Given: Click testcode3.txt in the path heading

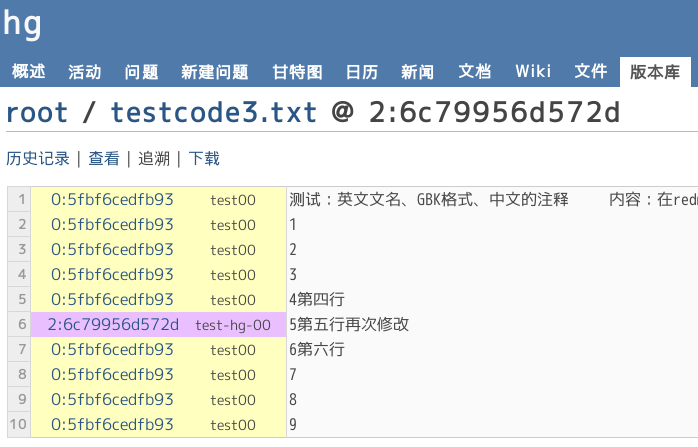Looking at the screenshot, I should click(x=213, y=112).
